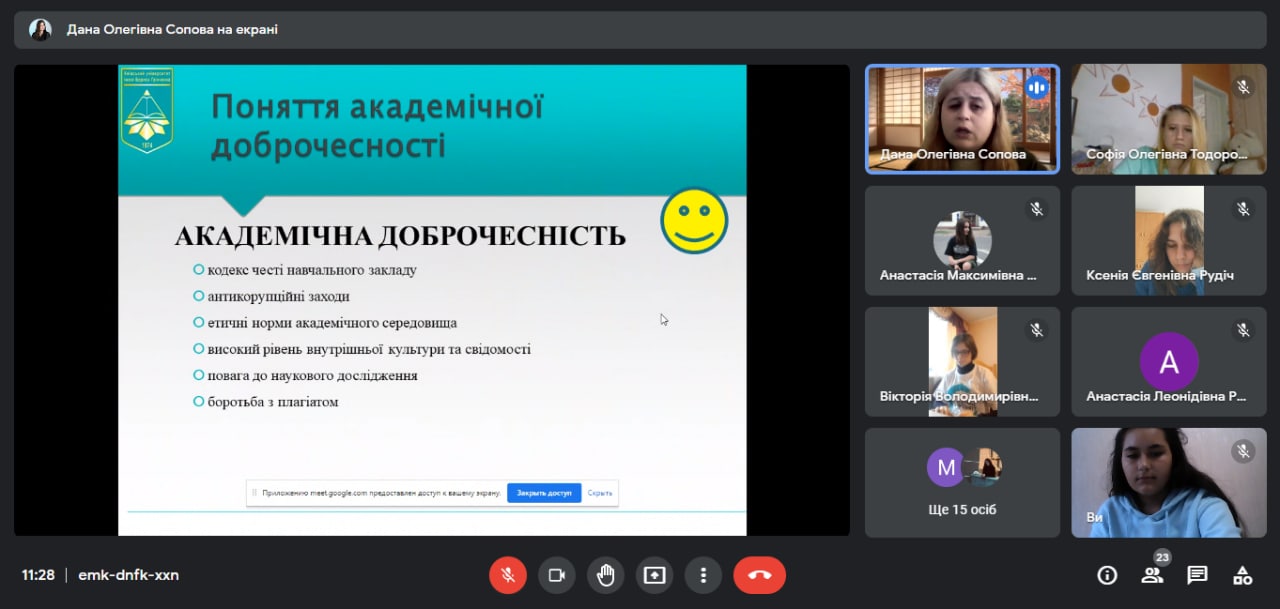Click bullet антикорупційні заходи
The width and height of the screenshot is (1280, 609).
pyautogui.click(x=279, y=296)
